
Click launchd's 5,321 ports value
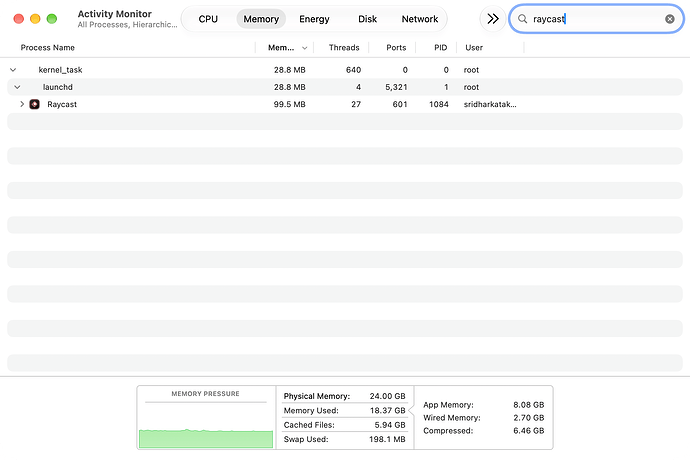click(x=396, y=87)
